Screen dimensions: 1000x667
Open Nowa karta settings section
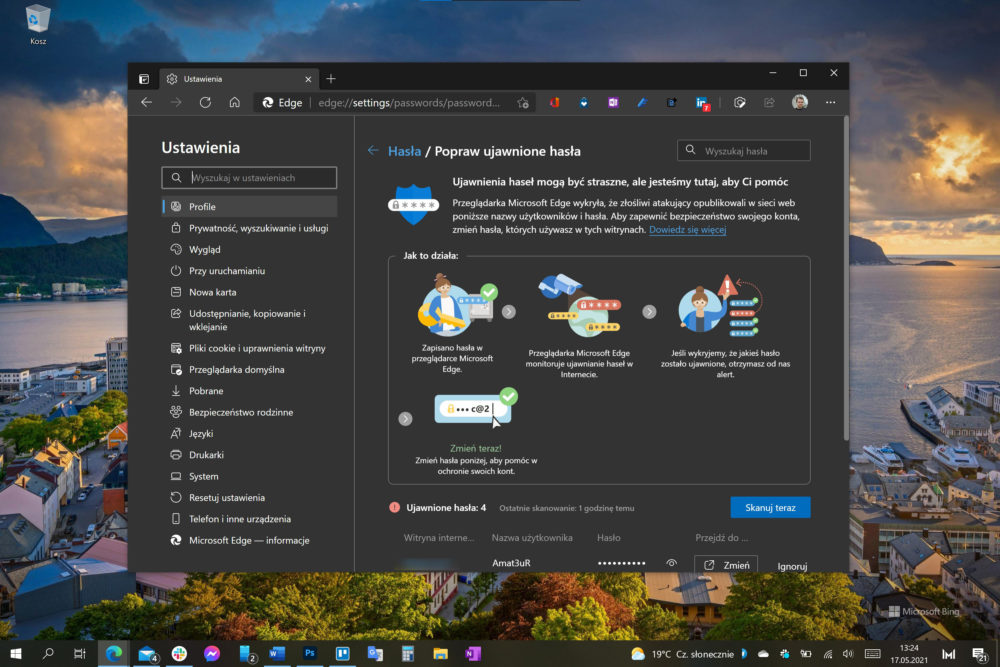[249, 292]
